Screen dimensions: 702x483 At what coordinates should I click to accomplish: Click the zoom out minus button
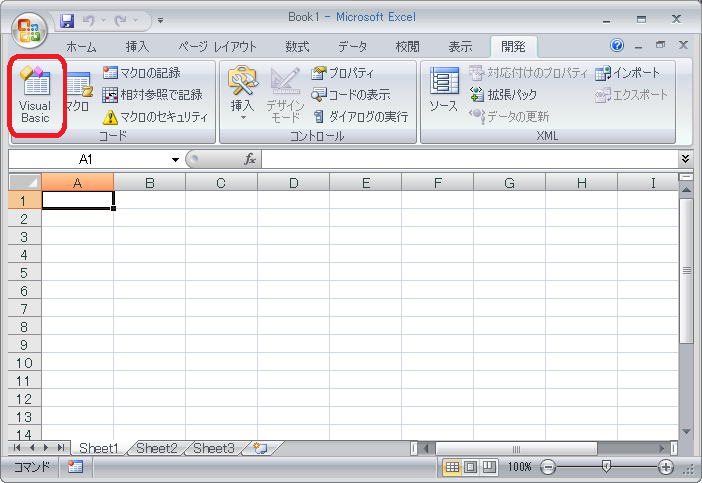[x=548, y=467]
